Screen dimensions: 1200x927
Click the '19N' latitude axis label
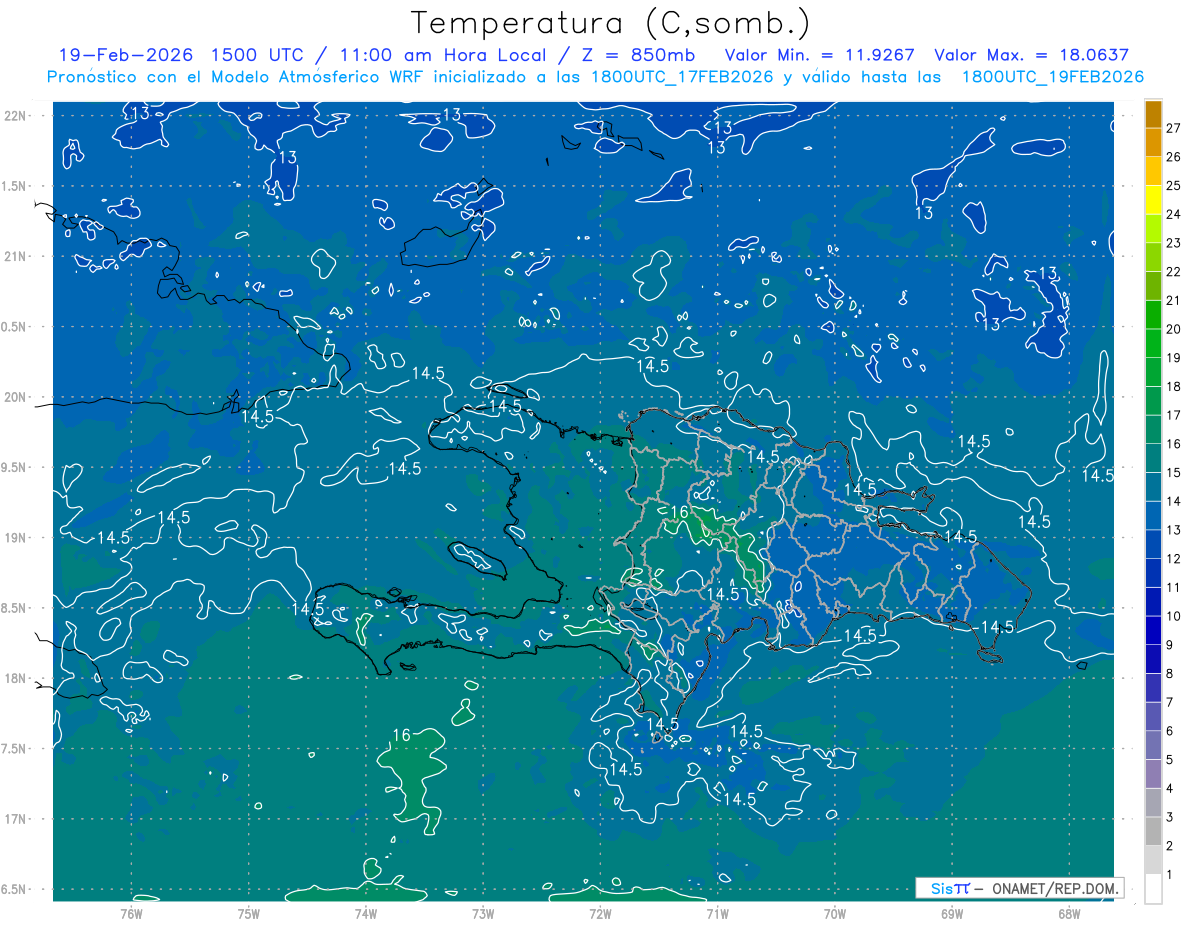click(15, 538)
